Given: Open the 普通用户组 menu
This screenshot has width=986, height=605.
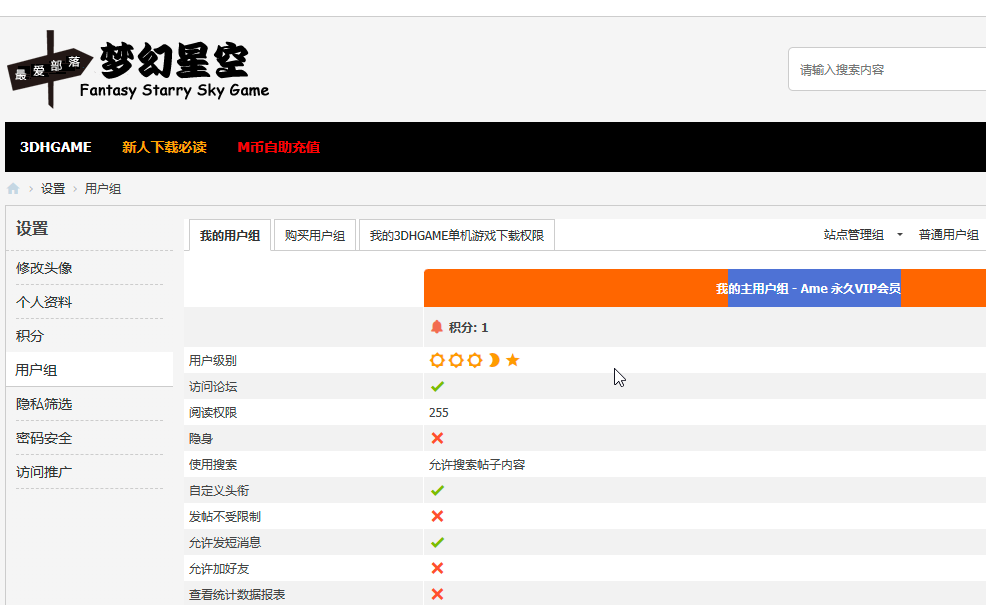Looking at the screenshot, I should (x=948, y=235).
